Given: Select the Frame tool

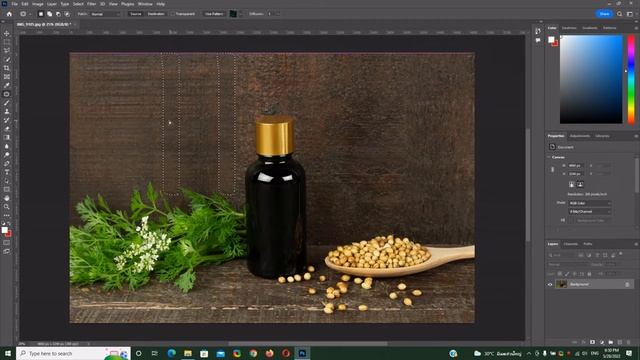Looking at the screenshot, I should pos(7,76).
